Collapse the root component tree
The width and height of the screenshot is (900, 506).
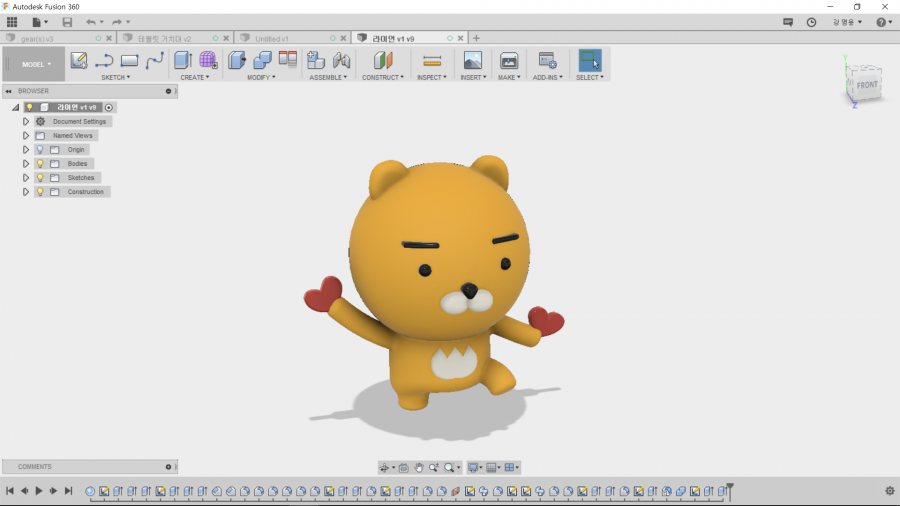[15, 107]
